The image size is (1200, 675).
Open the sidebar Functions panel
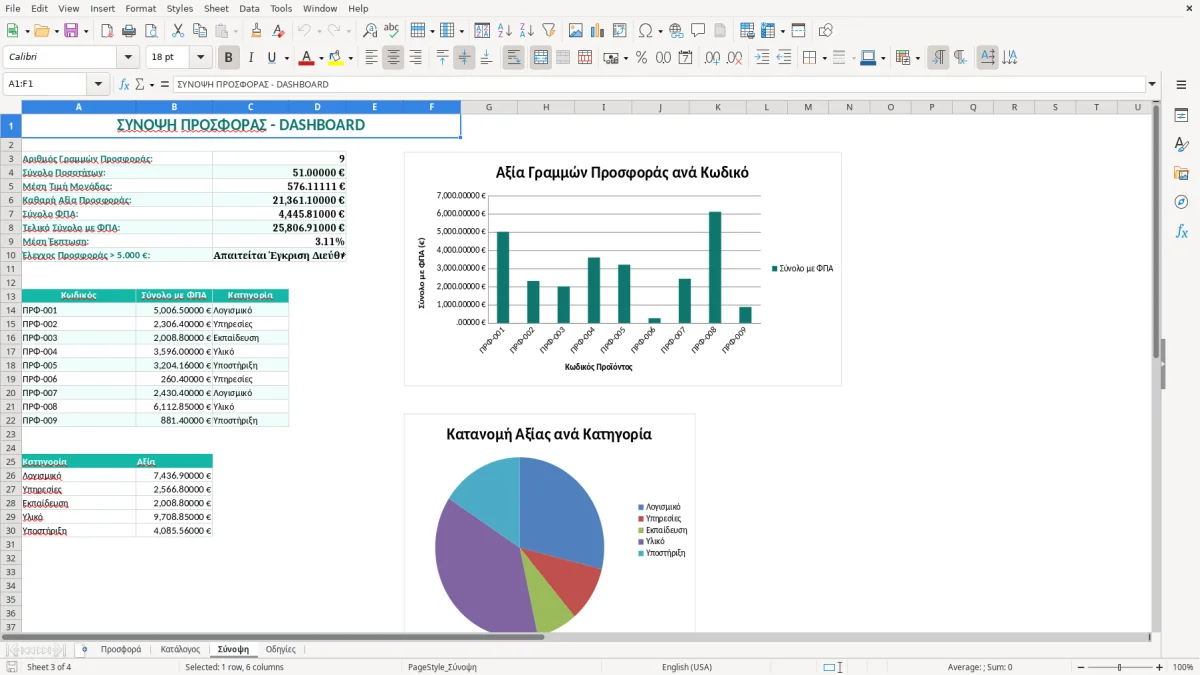(x=1181, y=231)
